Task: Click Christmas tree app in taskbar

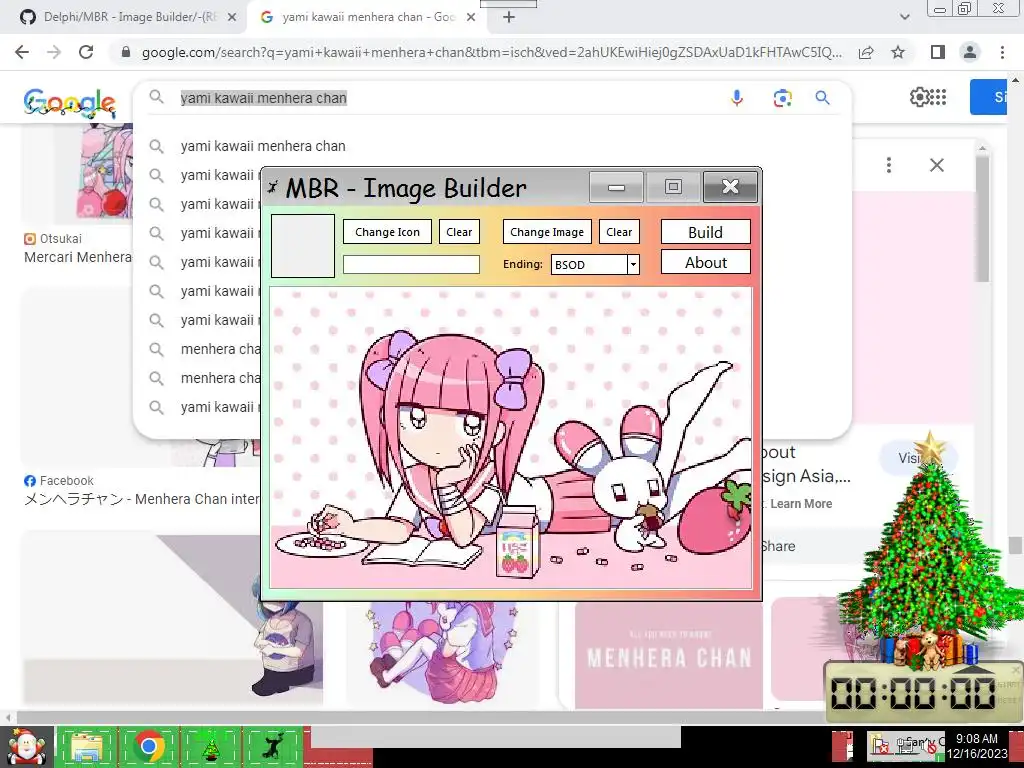Action: (x=210, y=746)
